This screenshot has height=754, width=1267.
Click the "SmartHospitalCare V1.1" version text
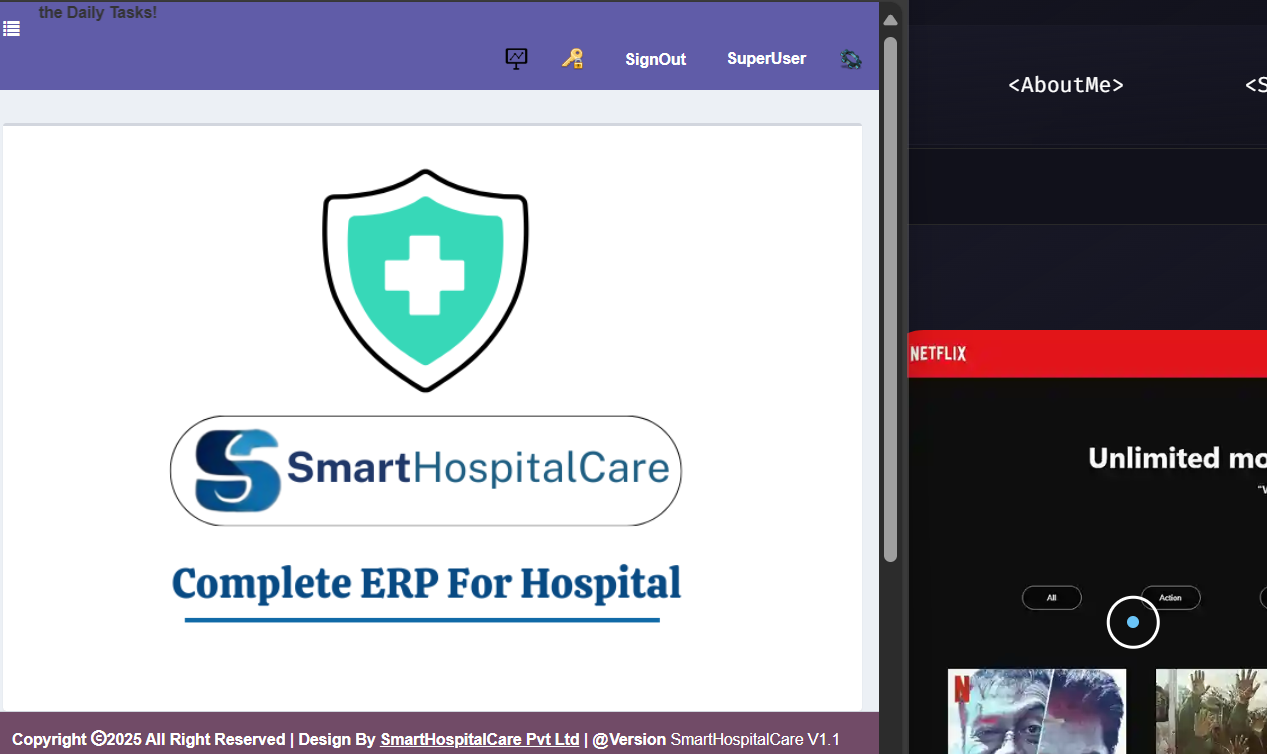pos(755,739)
